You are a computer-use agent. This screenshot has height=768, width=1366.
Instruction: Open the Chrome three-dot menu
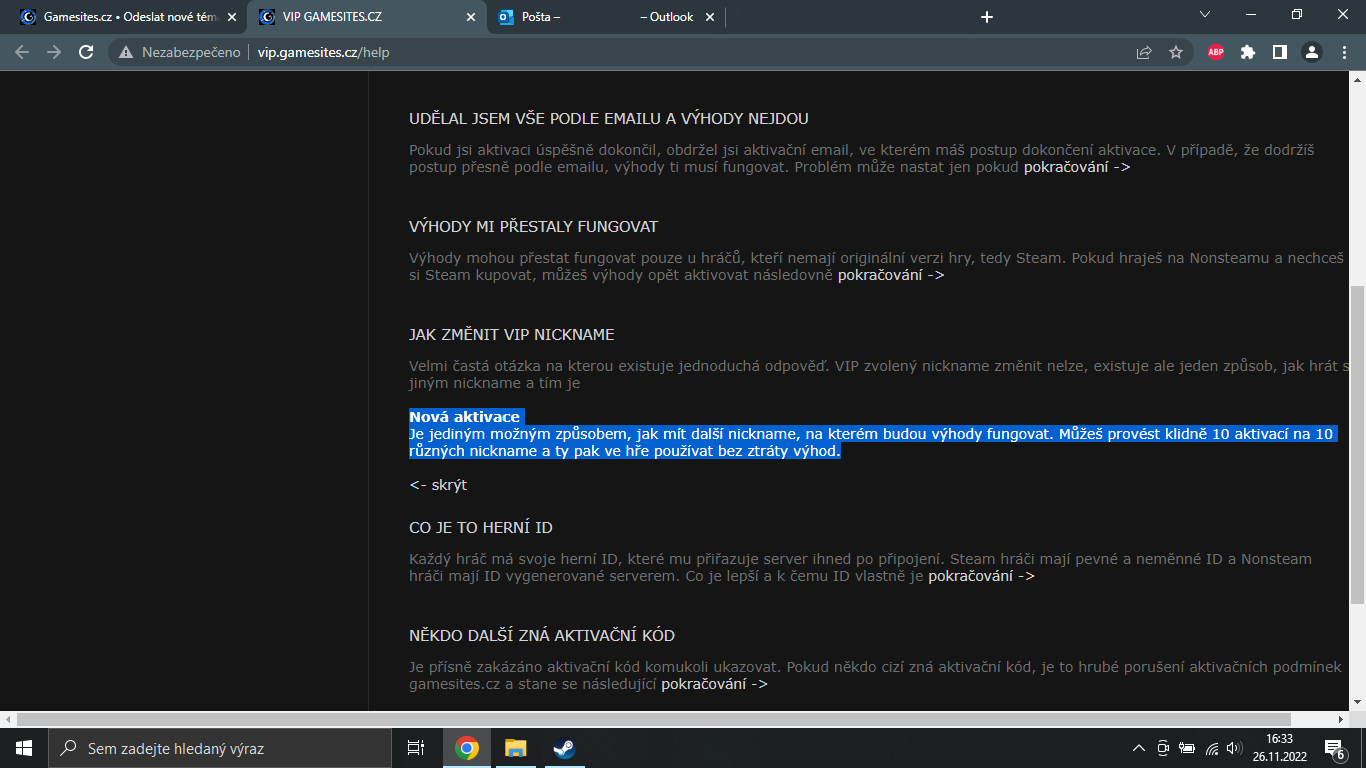[x=1344, y=52]
